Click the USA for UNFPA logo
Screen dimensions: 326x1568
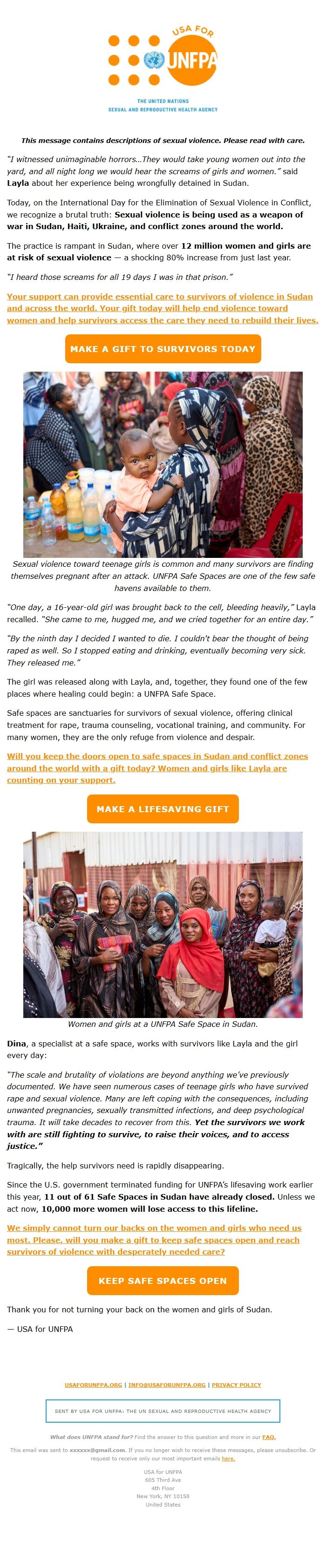163,68
